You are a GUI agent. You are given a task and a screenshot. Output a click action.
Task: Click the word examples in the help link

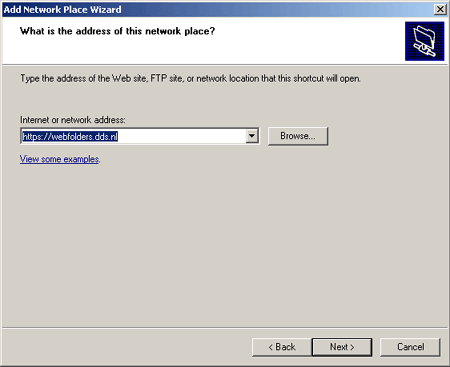point(81,159)
